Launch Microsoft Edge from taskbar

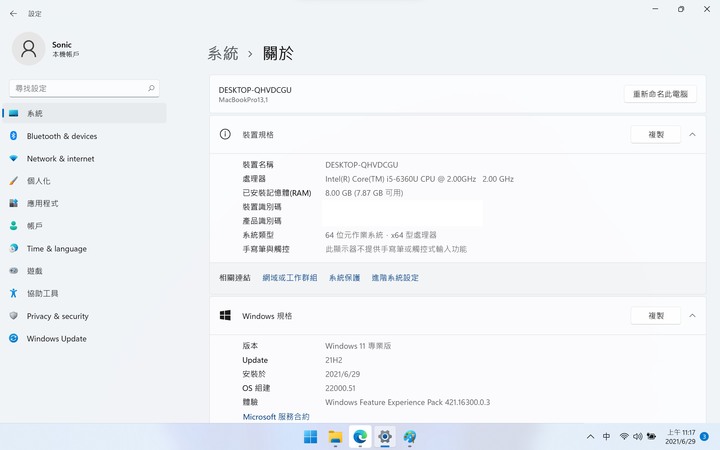pos(360,437)
